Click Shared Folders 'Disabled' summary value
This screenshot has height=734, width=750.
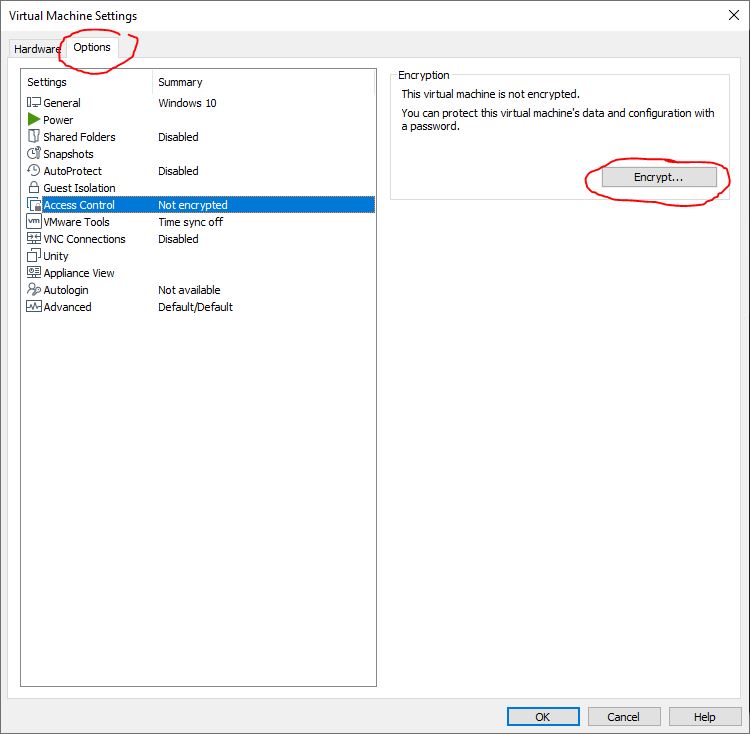coord(178,137)
